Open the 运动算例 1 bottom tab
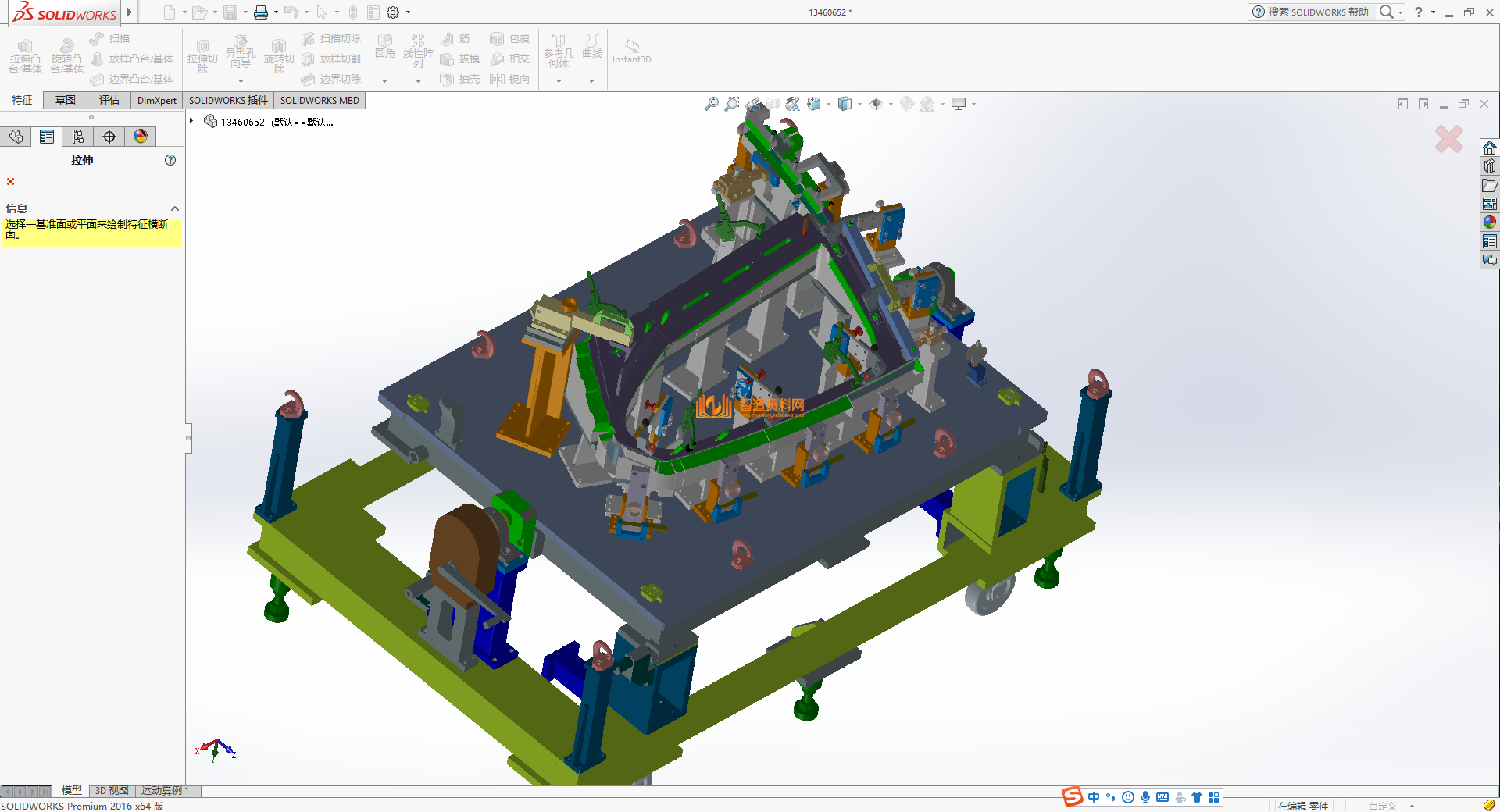This screenshot has height=812, width=1500. click(x=165, y=790)
